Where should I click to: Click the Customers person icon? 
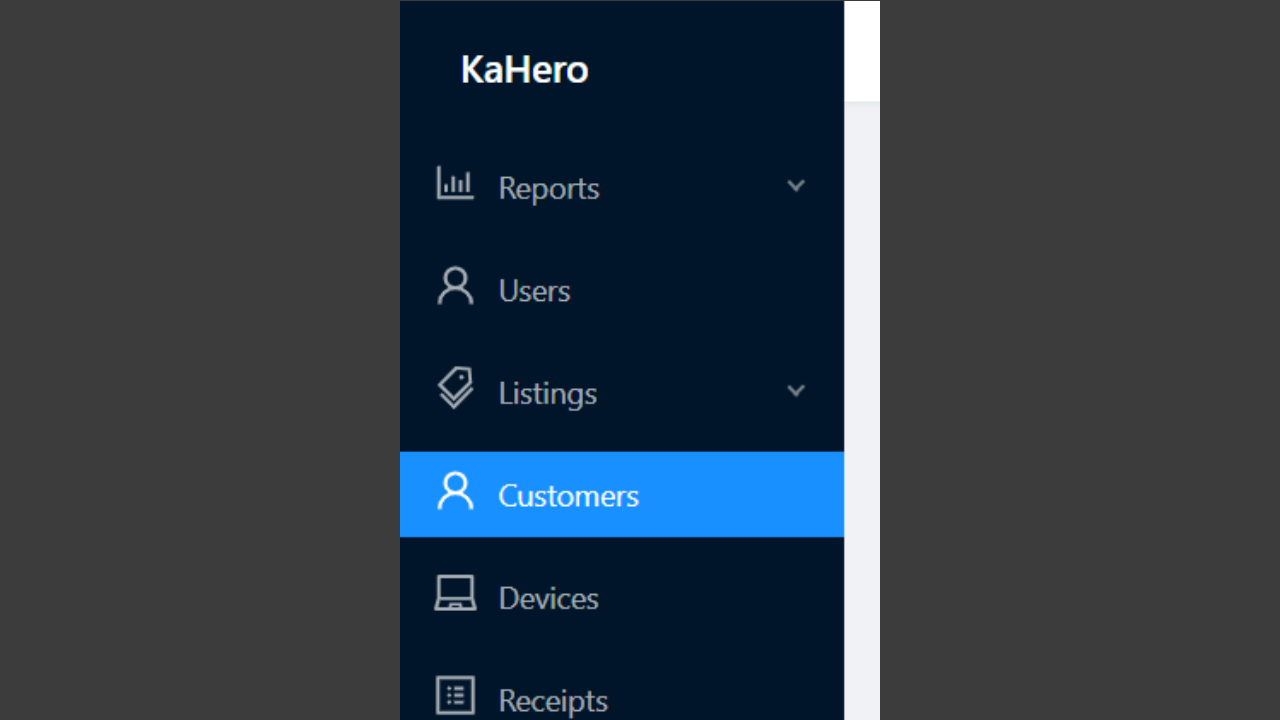455,491
